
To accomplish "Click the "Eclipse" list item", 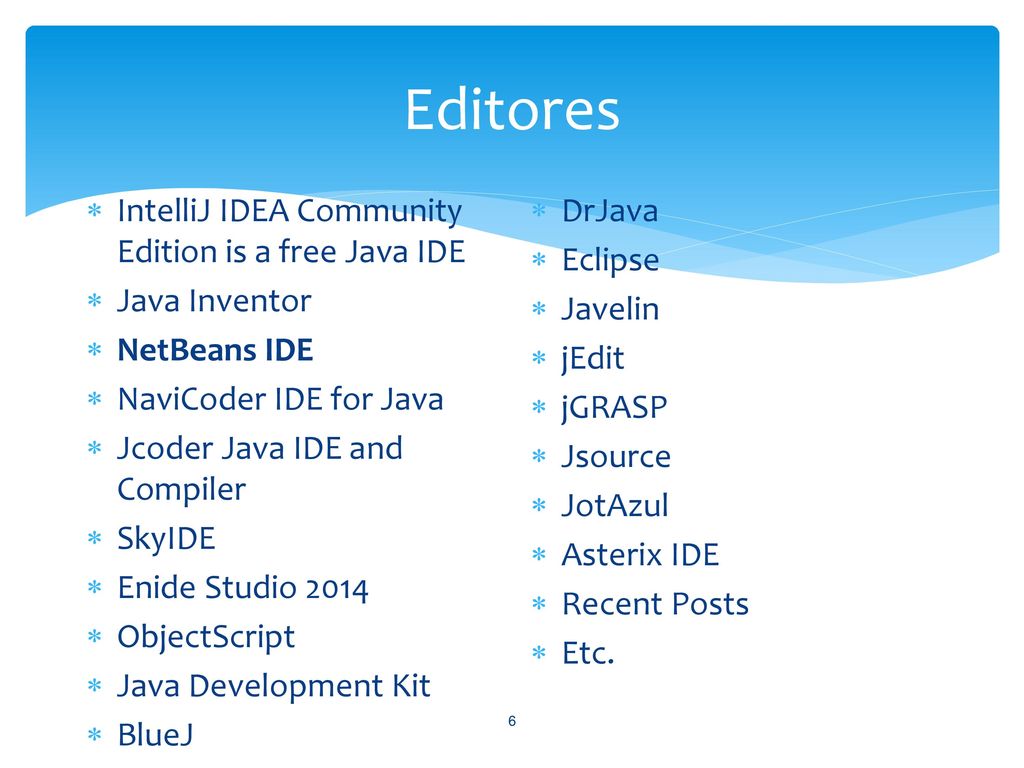I will click(x=611, y=261).
